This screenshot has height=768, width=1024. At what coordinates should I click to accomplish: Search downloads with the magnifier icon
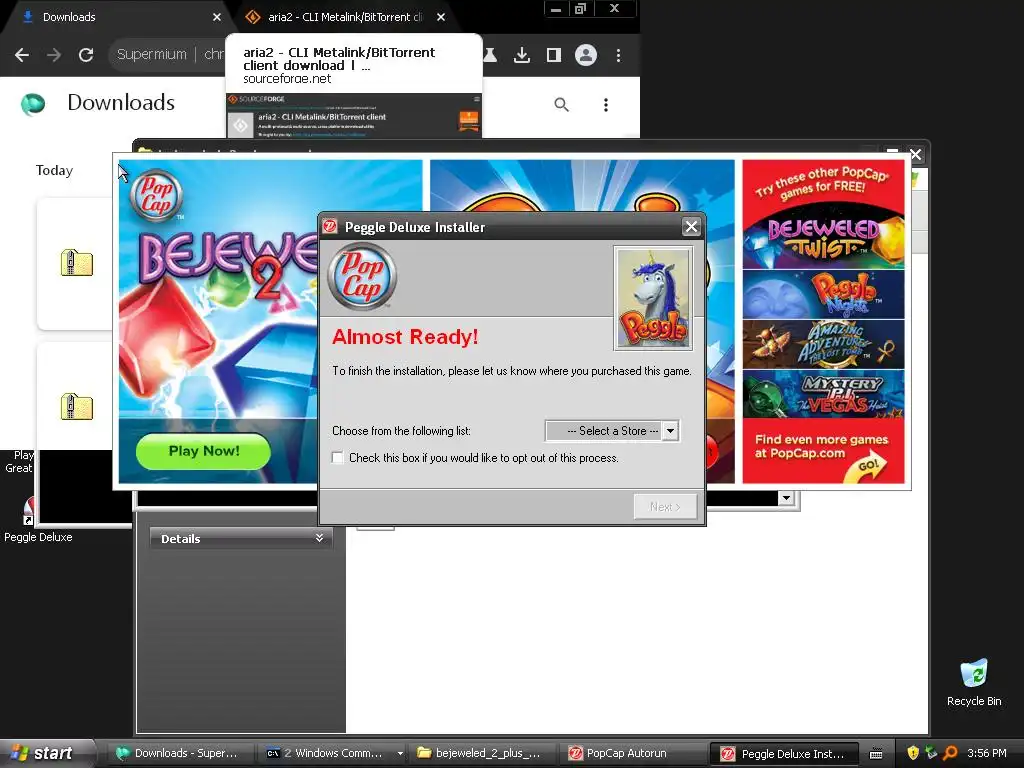coord(561,104)
